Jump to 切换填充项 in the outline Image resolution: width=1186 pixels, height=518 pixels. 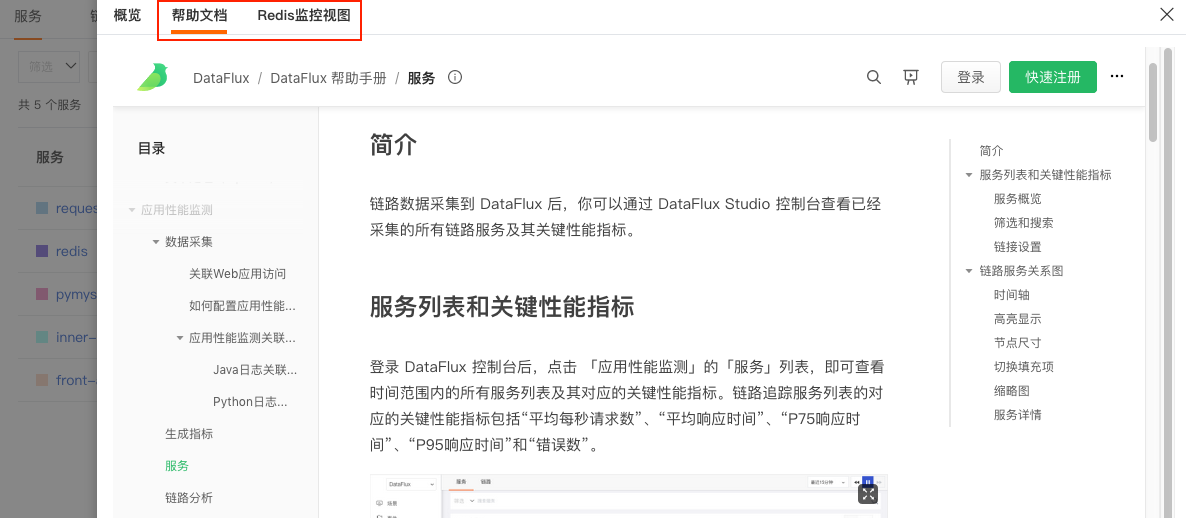point(1023,367)
